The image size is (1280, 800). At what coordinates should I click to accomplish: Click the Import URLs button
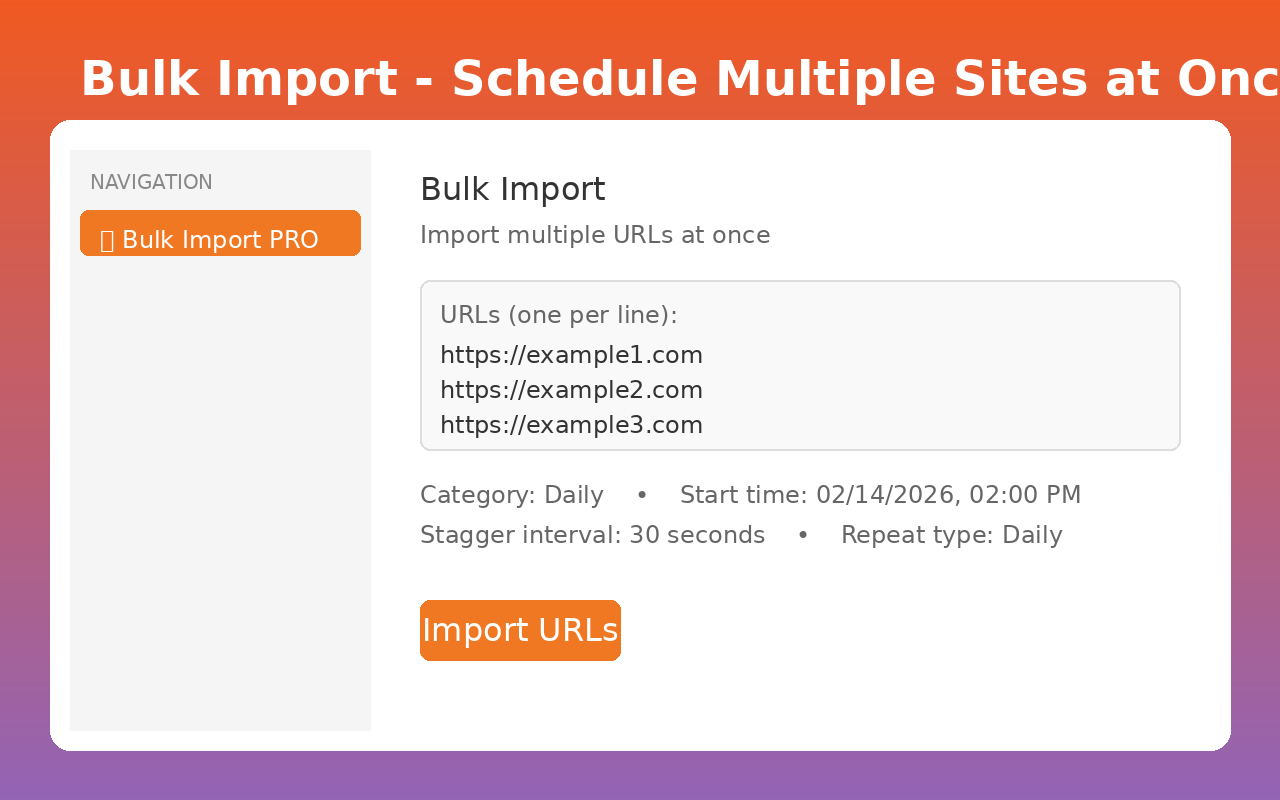tap(520, 630)
